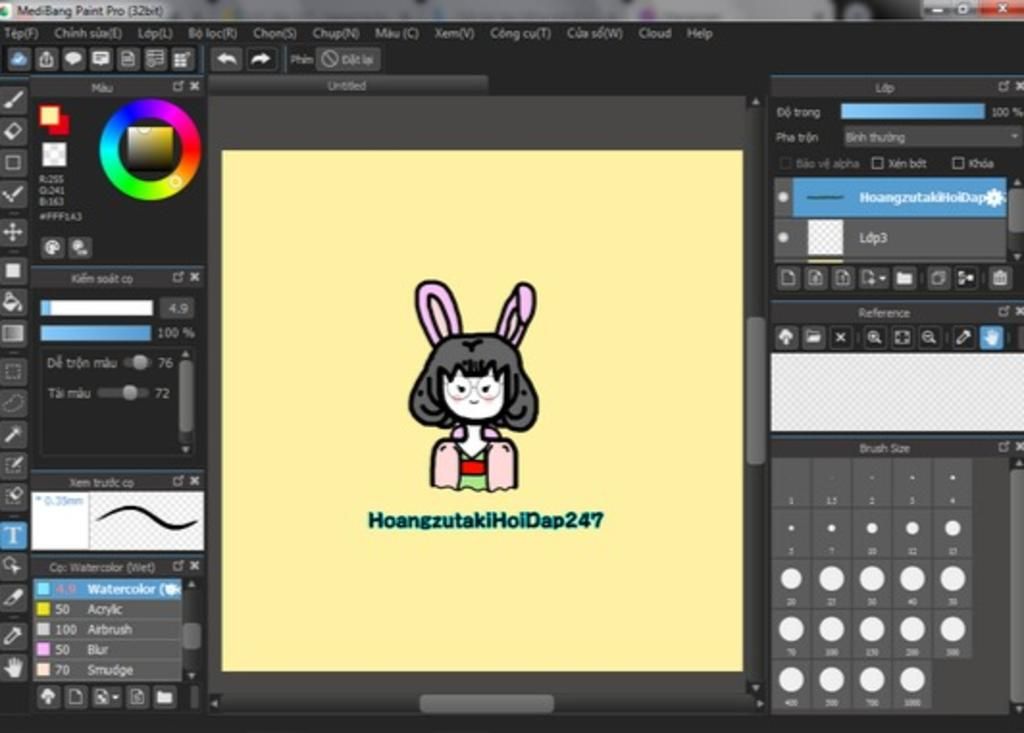
Task: Tick the Bảo vệ alpha checkbox
Action: [x=786, y=163]
